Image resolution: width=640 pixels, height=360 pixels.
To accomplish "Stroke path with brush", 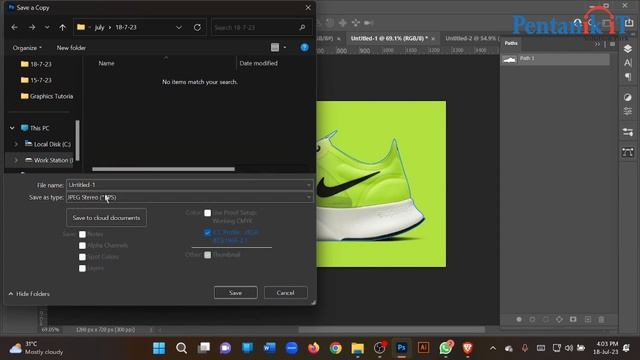I will coord(532,319).
